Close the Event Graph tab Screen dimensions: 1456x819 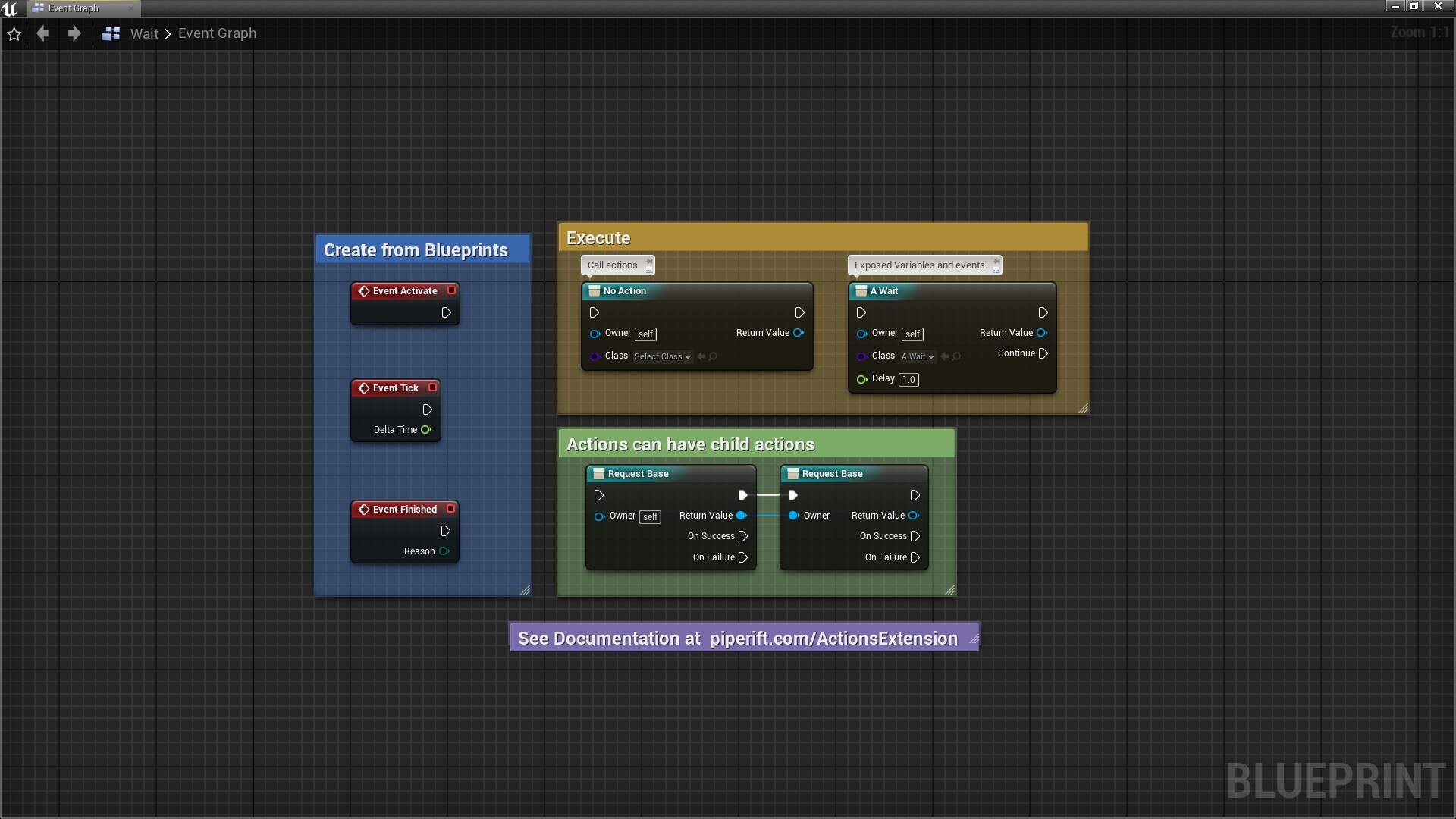point(131,8)
